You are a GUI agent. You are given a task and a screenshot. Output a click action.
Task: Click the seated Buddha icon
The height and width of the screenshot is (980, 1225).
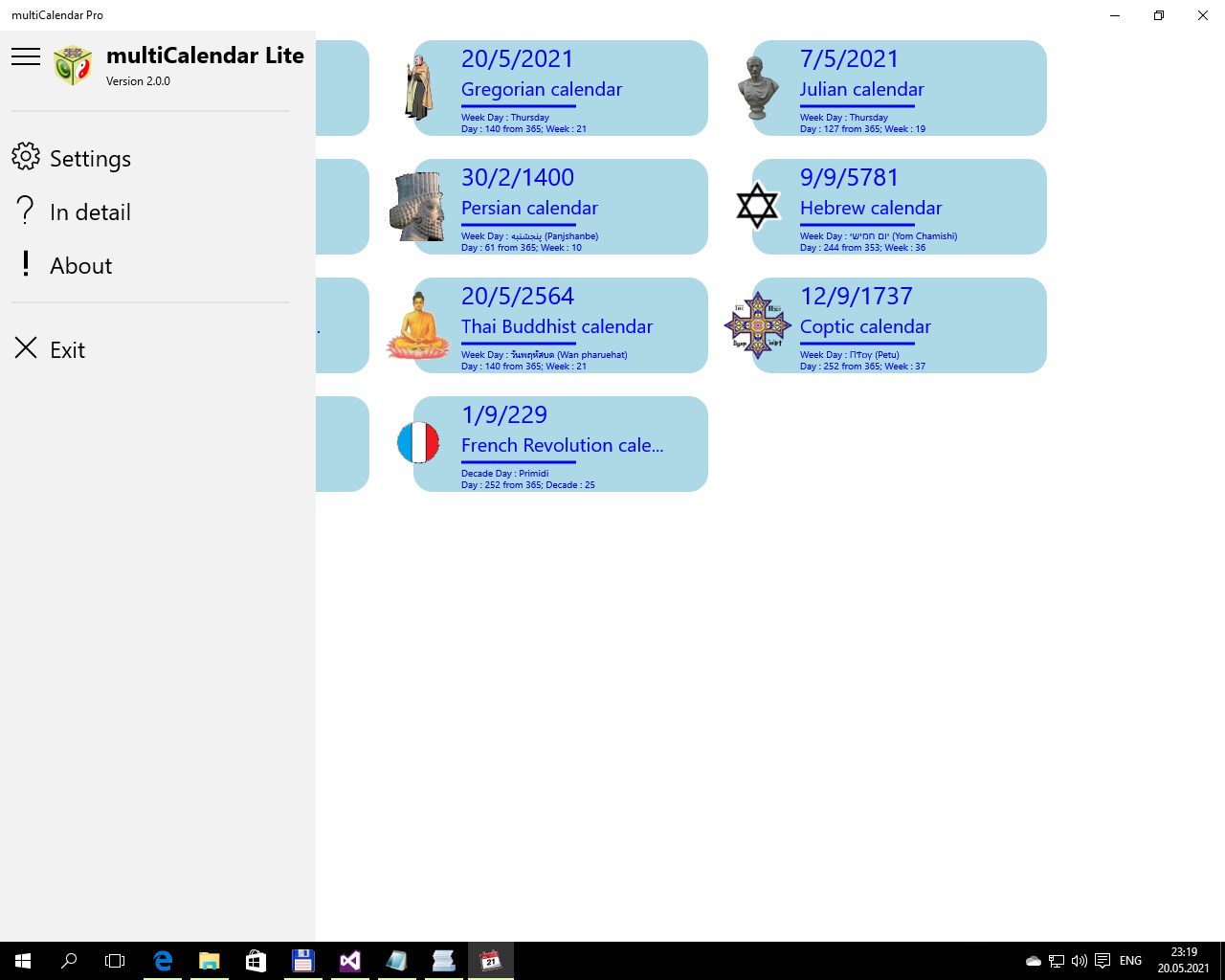coord(418,325)
